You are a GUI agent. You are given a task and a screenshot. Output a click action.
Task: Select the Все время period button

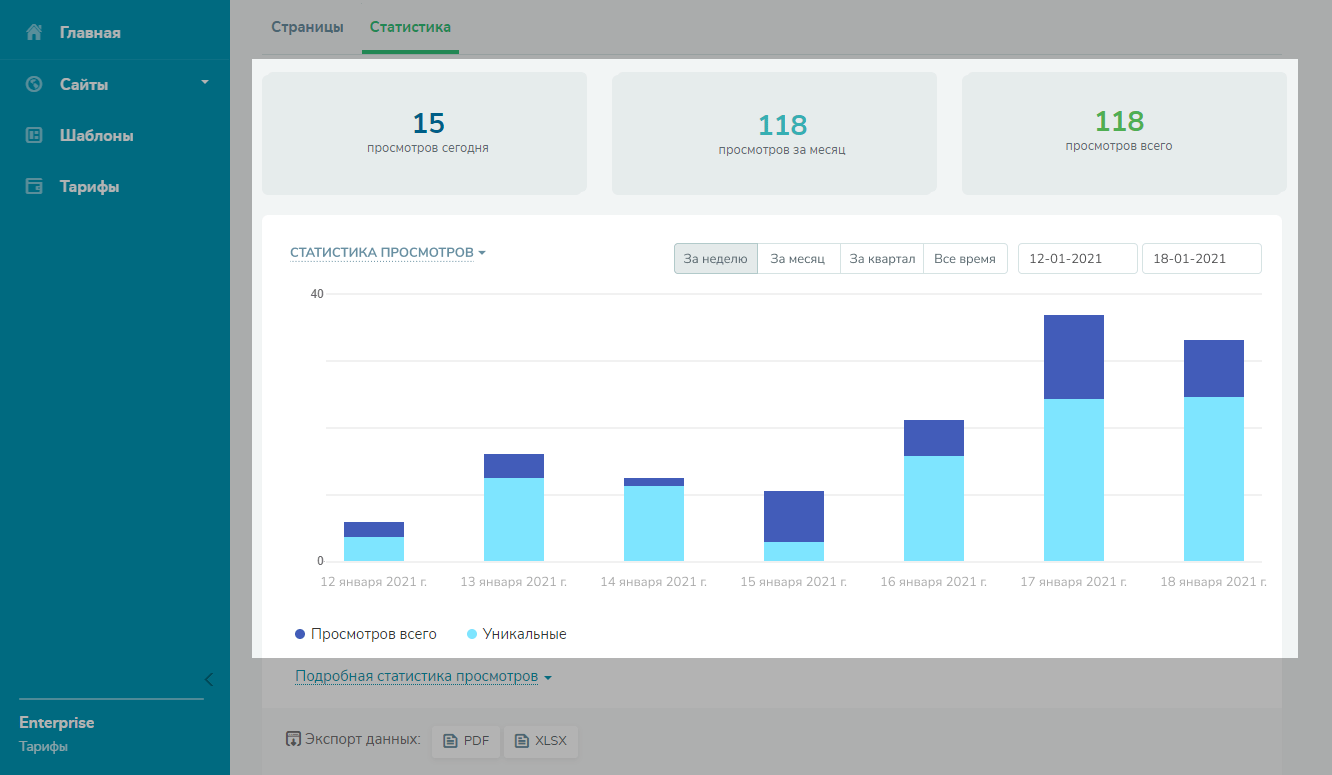(x=964, y=259)
